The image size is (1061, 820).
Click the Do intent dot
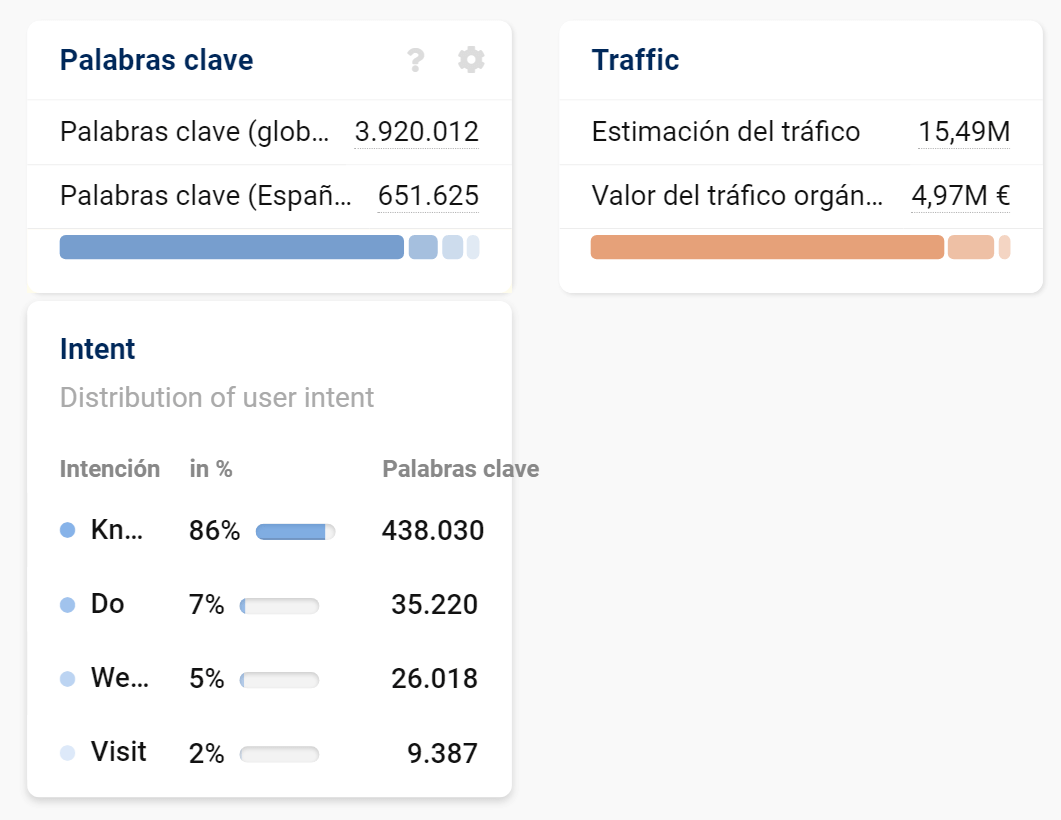(x=67, y=605)
